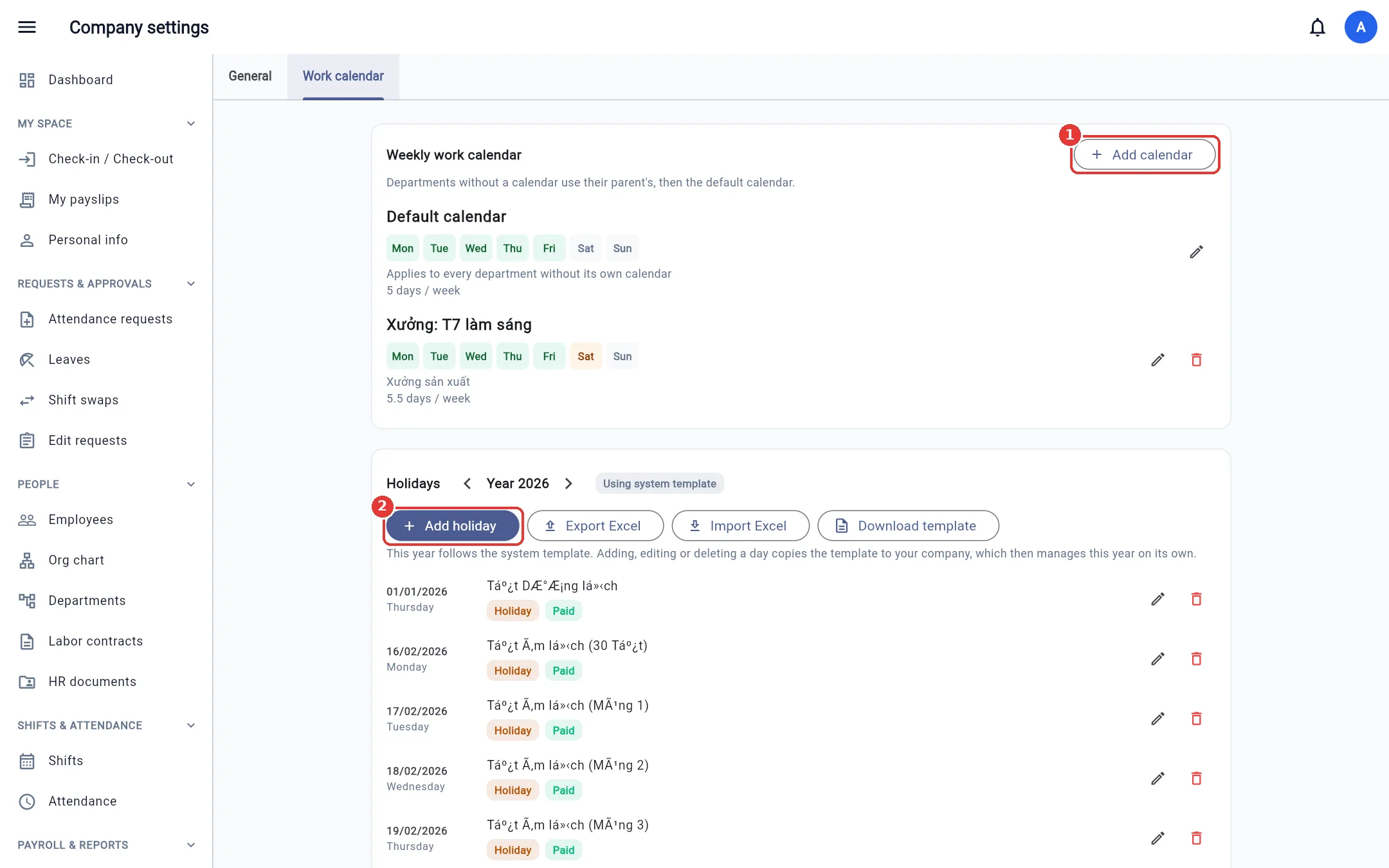
Task: Delete the 19/02/2026 holiday
Action: coord(1196,838)
